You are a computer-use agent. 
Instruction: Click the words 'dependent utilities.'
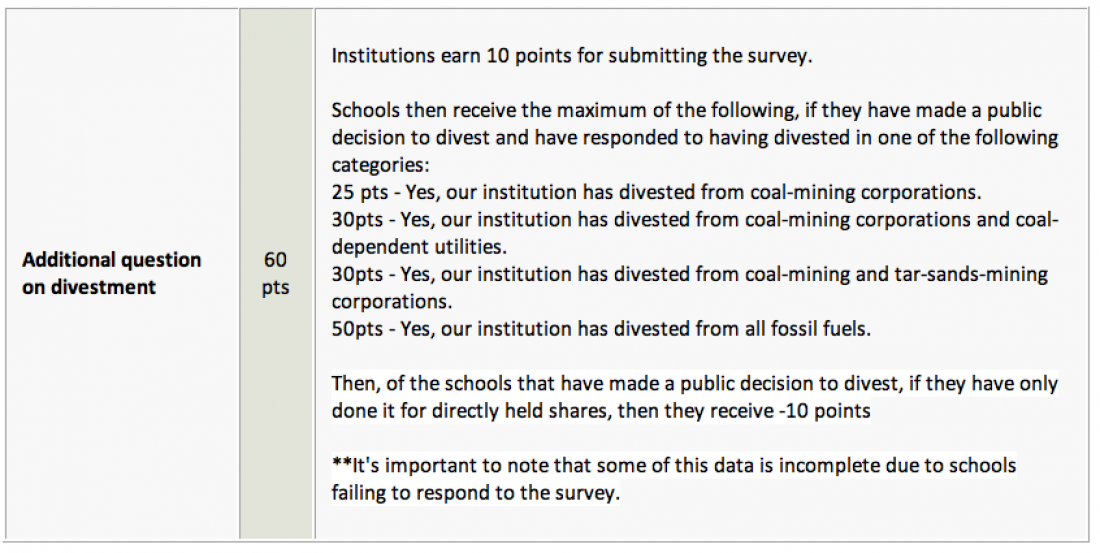click(418, 246)
